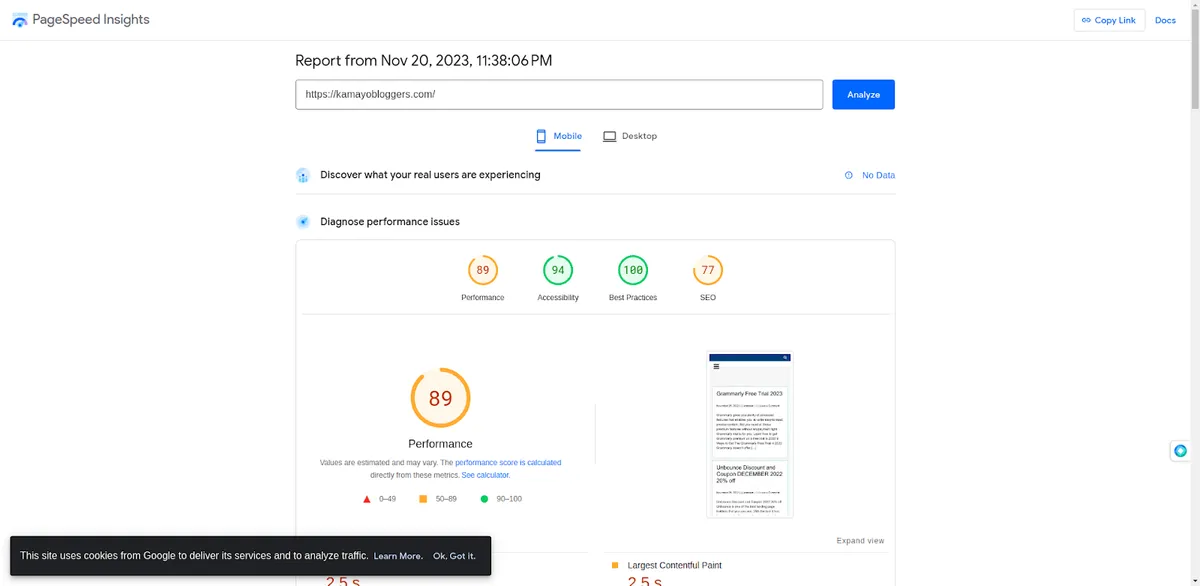This screenshot has width=1200, height=586.
Task: Click the real users experience section icon
Action: point(303,175)
